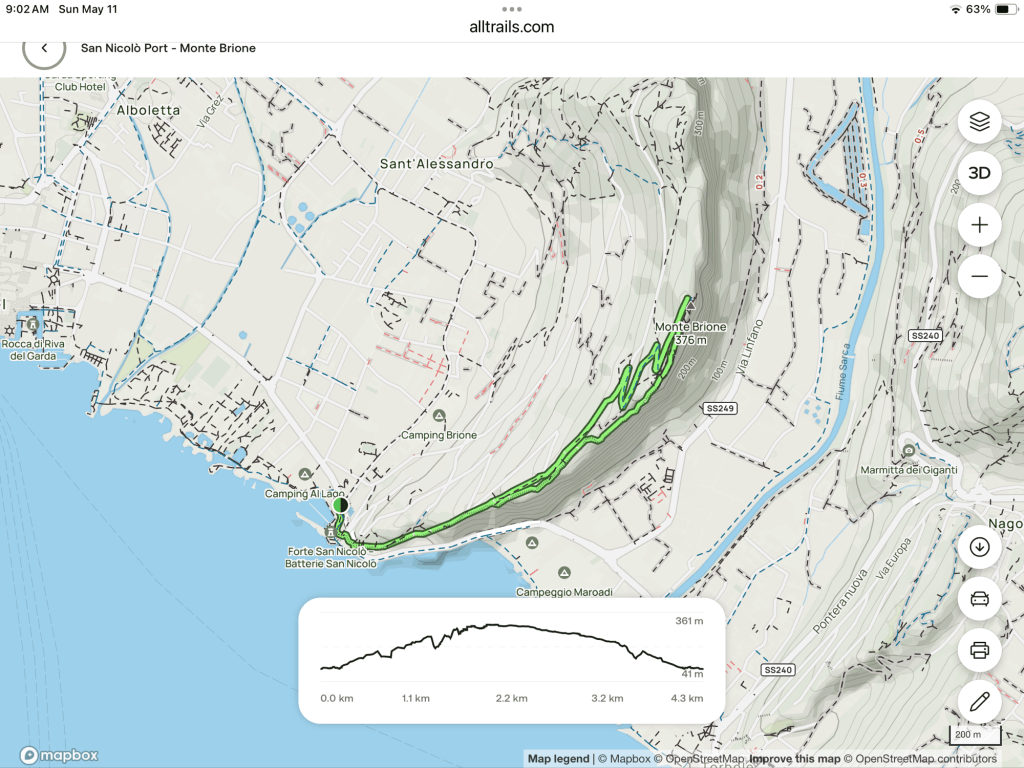
Task: Select the Marmitta dei Giganti marker
Action: tap(909, 450)
